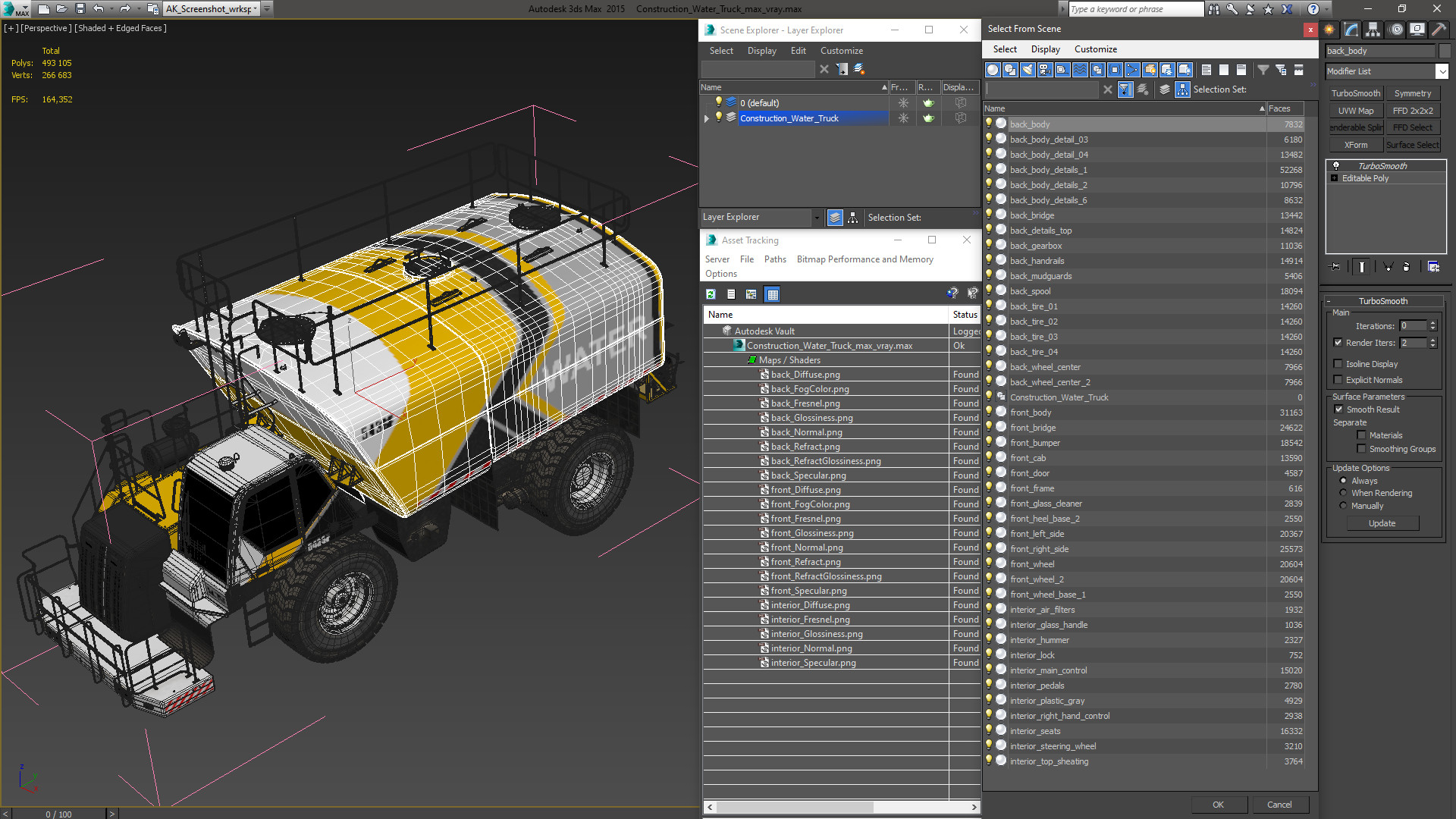Click the FFD 2x2x2 modifier button
This screenshot has width=1456, height=819.
click(1412, 111)
